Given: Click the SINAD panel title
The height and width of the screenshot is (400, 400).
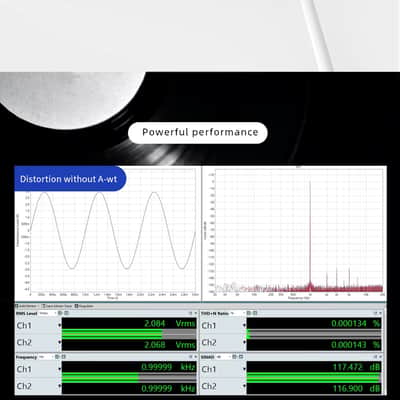Looking at the screenshot, I should point(208,357).
